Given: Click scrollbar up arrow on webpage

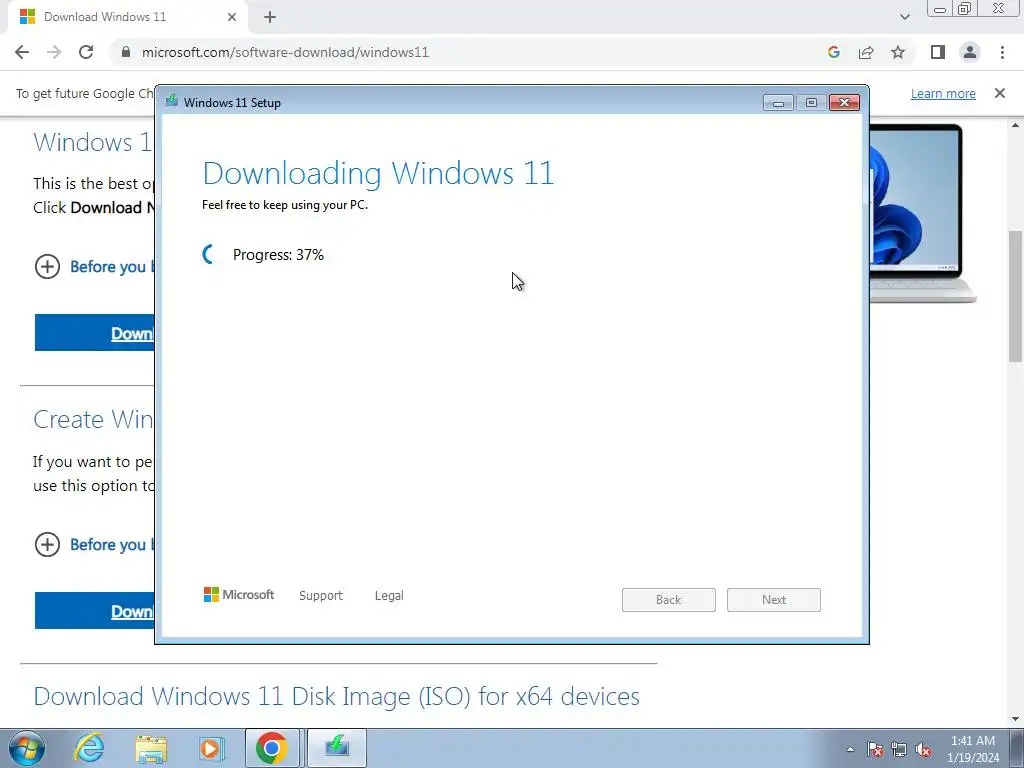Looking at the screenshot, I should [x=1016, y=125].
